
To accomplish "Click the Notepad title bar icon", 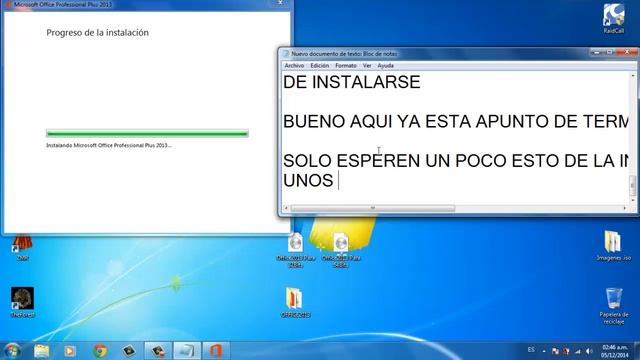I will 286,54.
